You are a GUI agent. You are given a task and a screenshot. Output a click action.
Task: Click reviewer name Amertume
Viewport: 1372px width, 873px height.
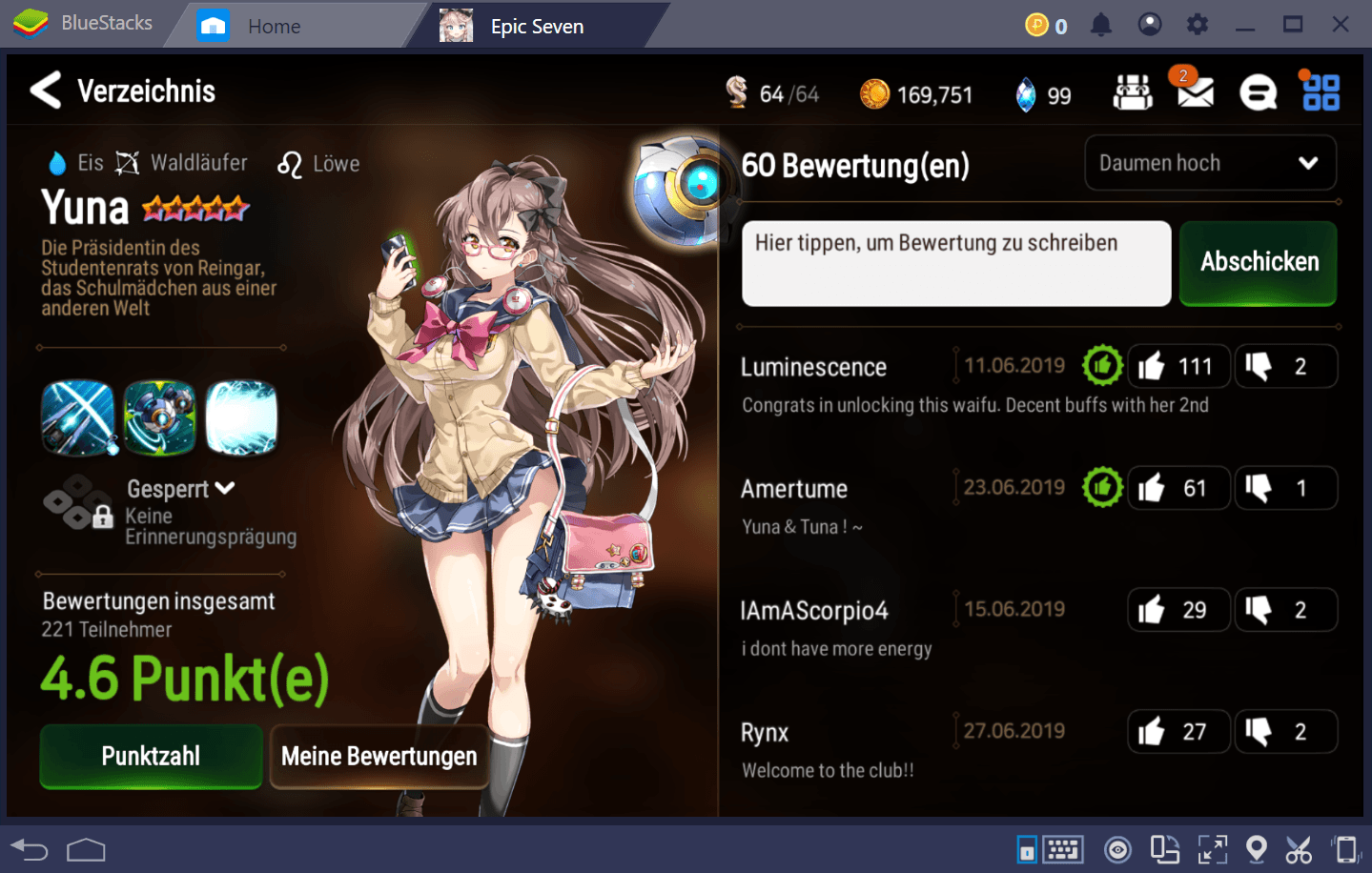(794, 489)
